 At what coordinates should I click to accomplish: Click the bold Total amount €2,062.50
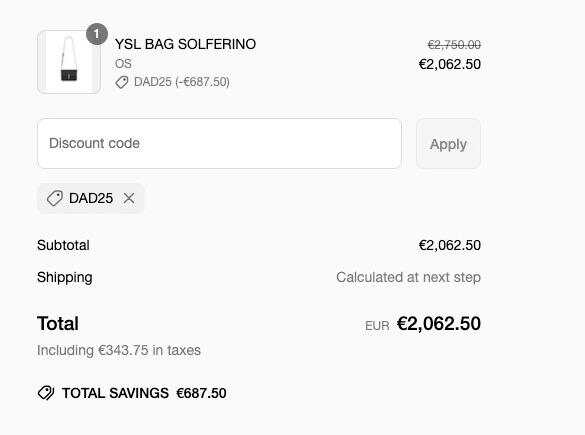tap(439, 323)
